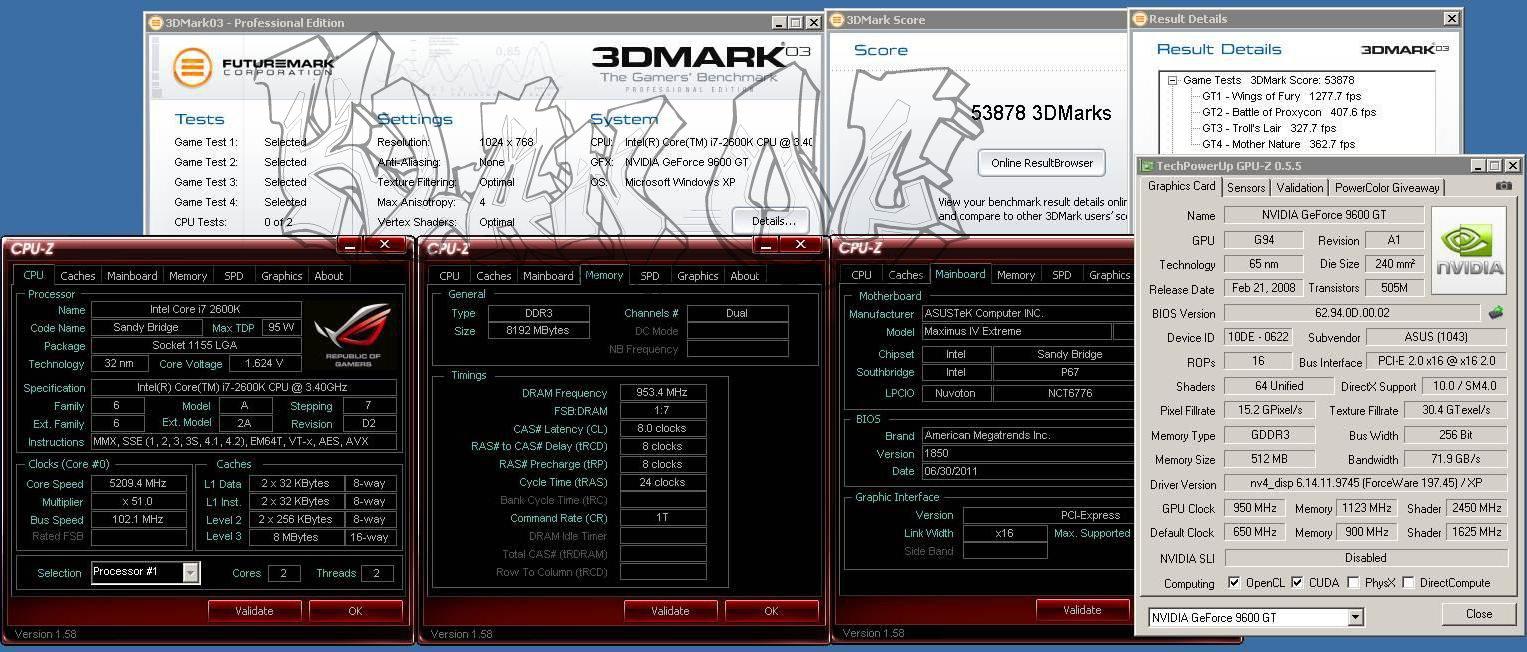The width and height of the screenshot is (1527, 652).
Task: Open the SPD tab in the CPU-Z memory window
Action: (650, 276)
